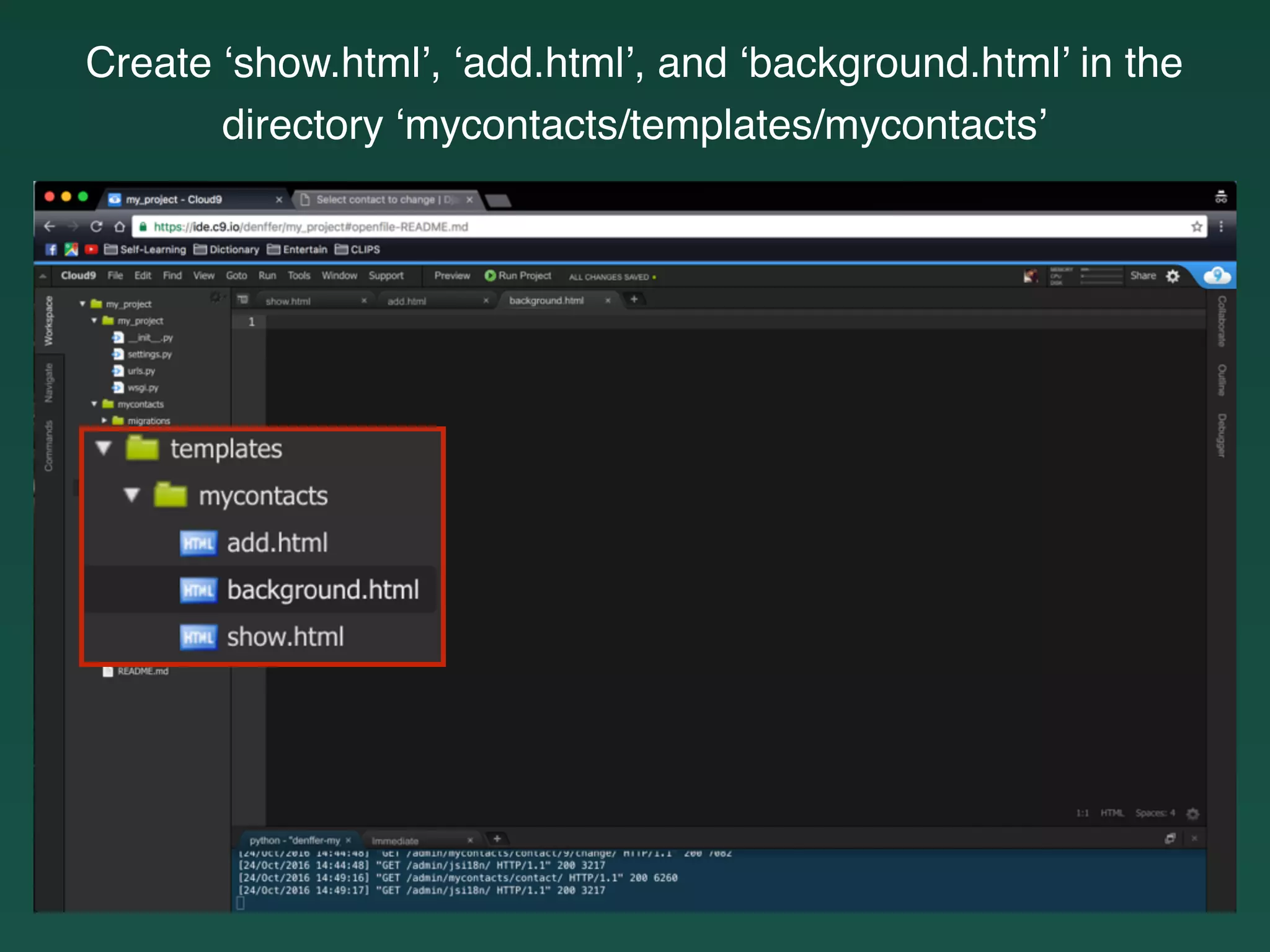Image resolution: width=1270 pixels, height=952 pixels.
Task: Click the Share button
Action: click(1142, 276)
